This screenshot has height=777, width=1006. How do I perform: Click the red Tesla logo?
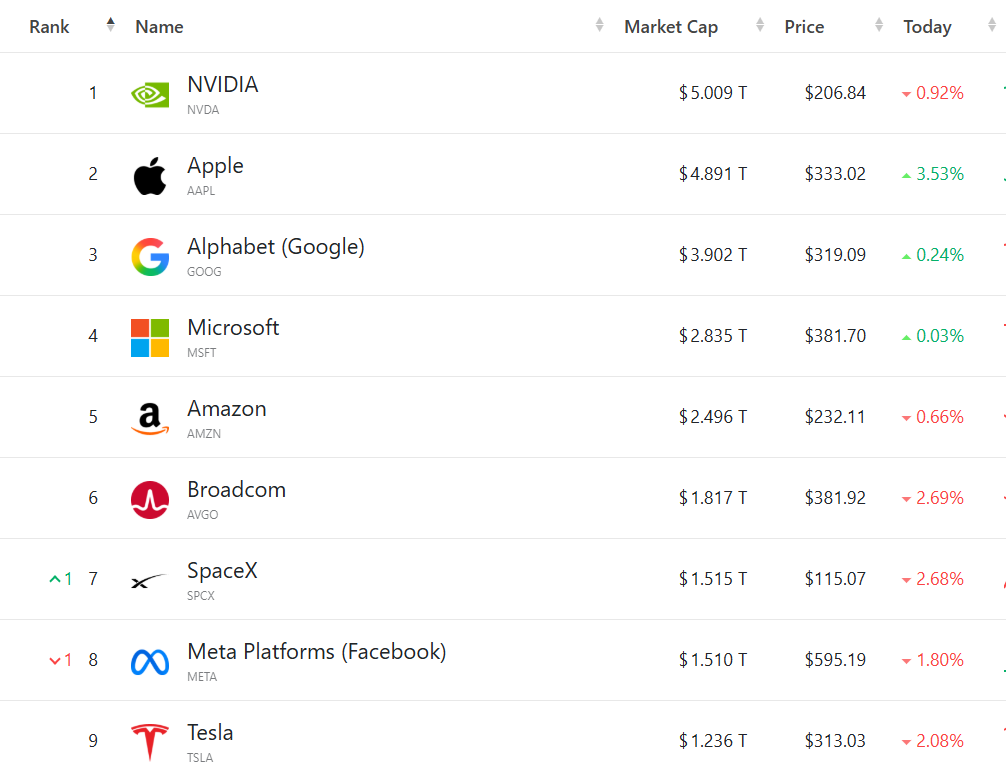pos(150,742)
